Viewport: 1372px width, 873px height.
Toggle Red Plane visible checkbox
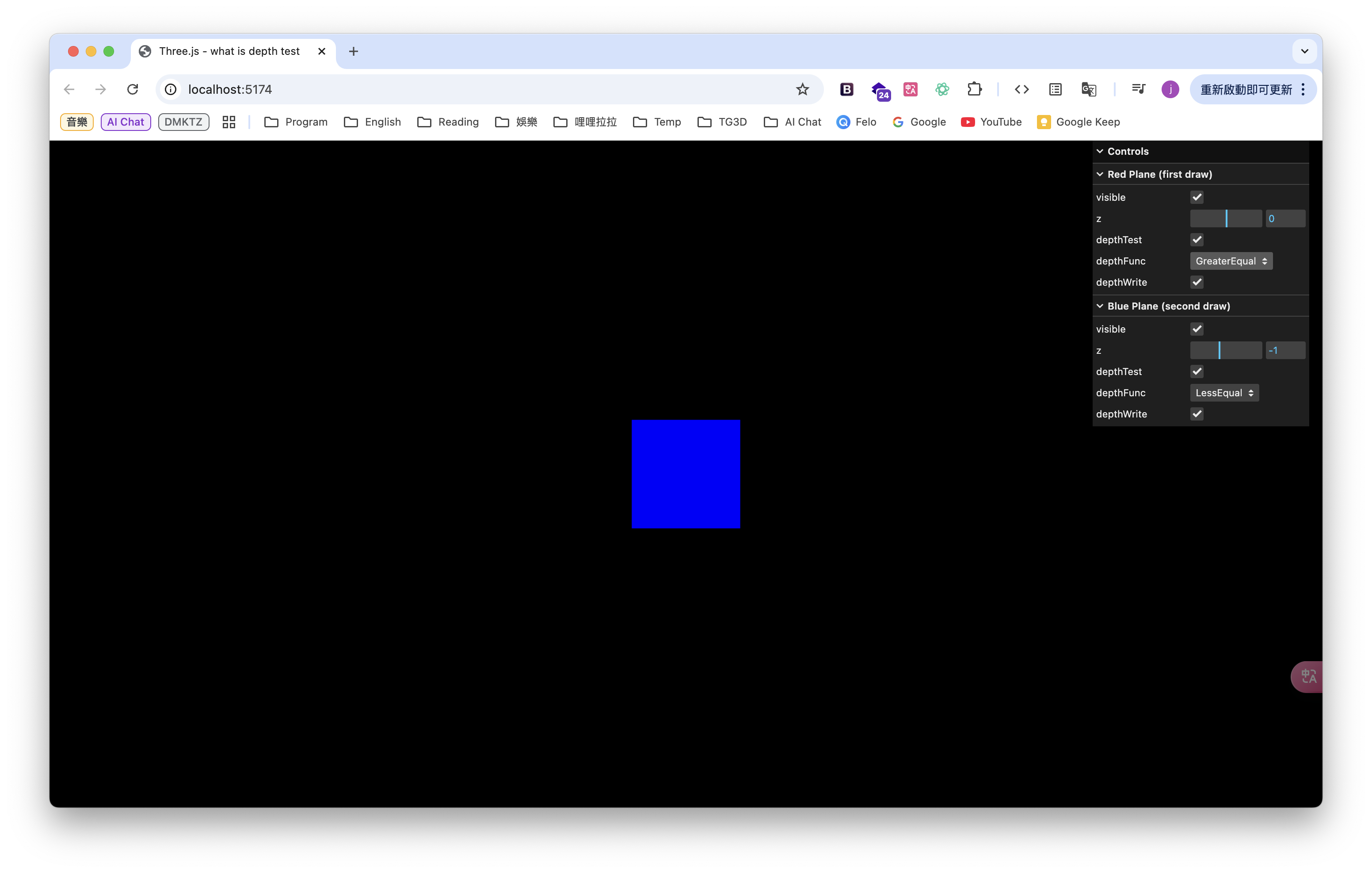pyautogui.click(x=1197, y=197)
